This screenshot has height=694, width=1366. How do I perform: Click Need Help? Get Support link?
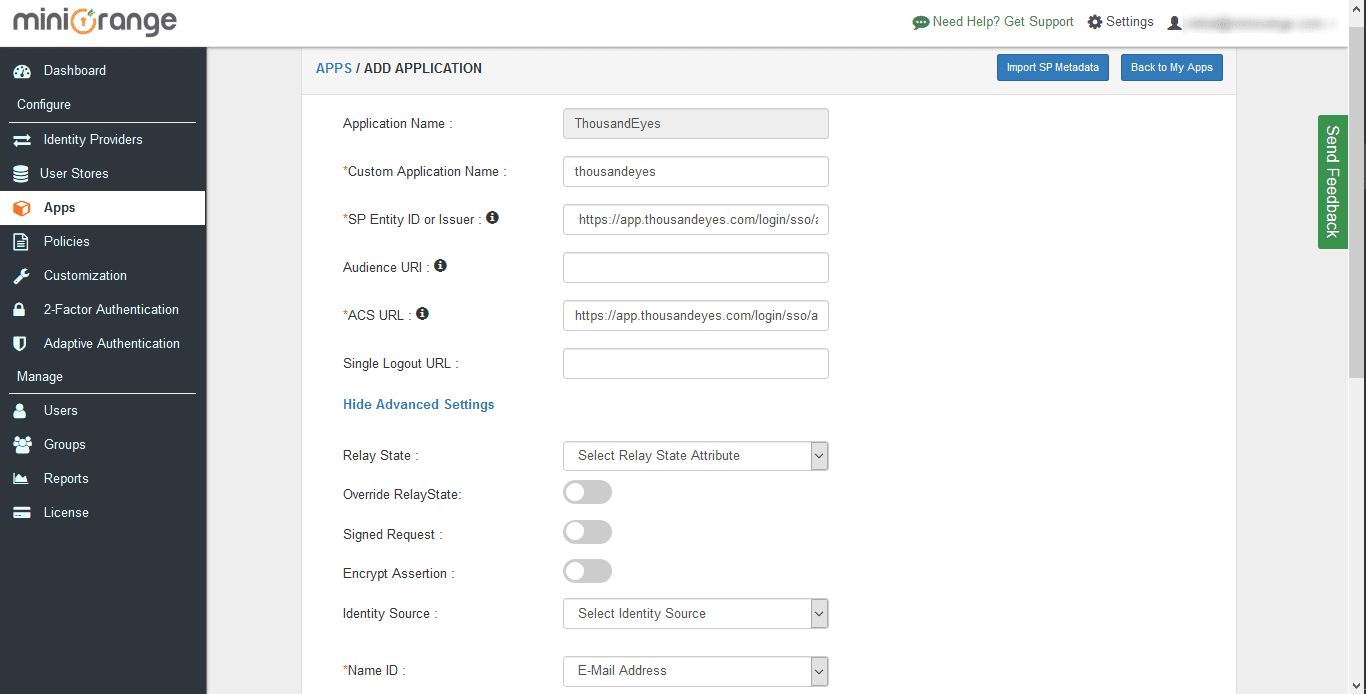tap(1003, 22)
